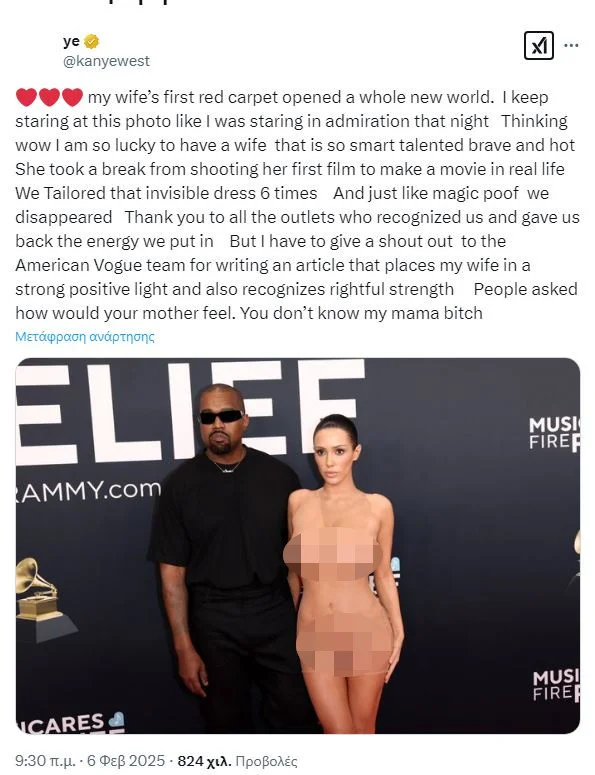Click the blue heart icon beside CARES
This screenshot has width=595, height=775.
point(115,720)
